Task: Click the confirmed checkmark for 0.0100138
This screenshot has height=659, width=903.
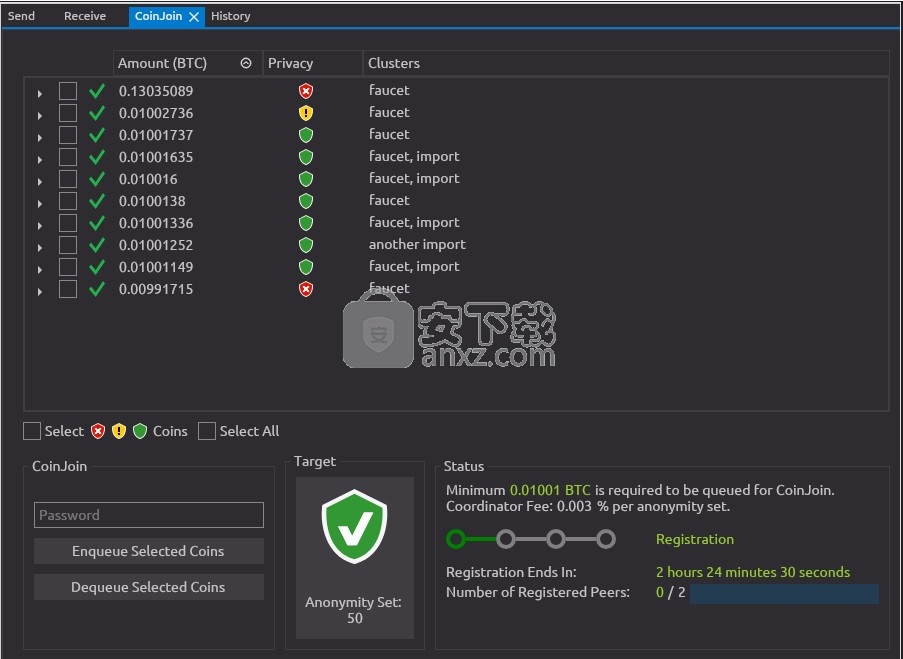Action: pyautogui.click(x=97, y=201)
